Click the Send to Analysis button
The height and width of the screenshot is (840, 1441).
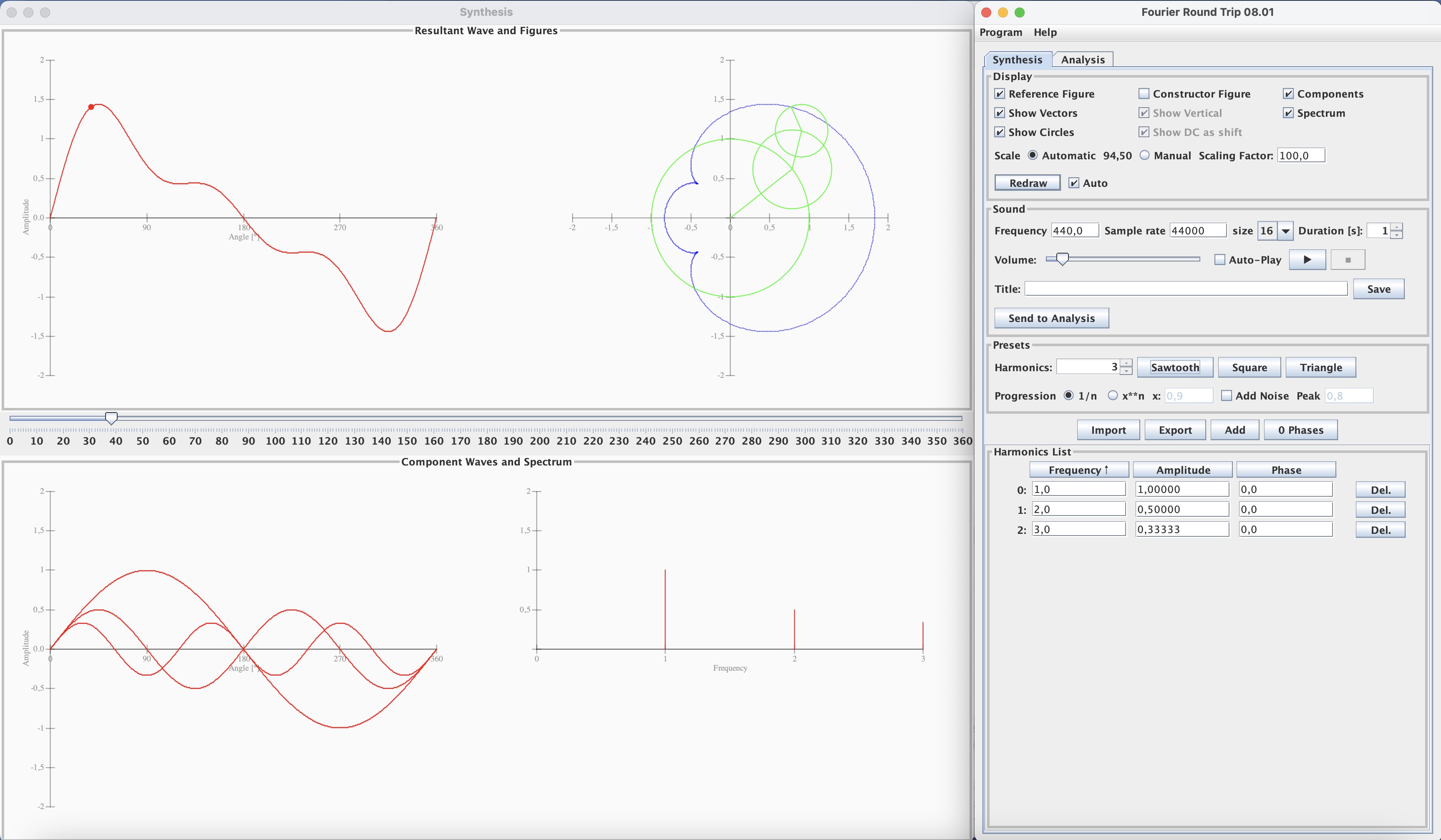1051,318
